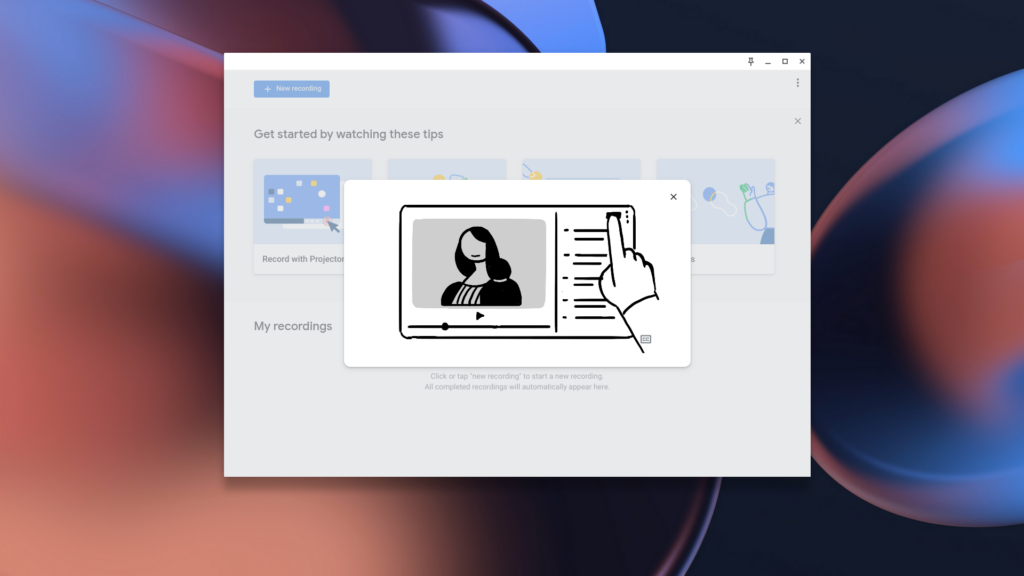Click the video progress slider knob
Screen dimensions: 1024x576
click(x=445, y=326)
